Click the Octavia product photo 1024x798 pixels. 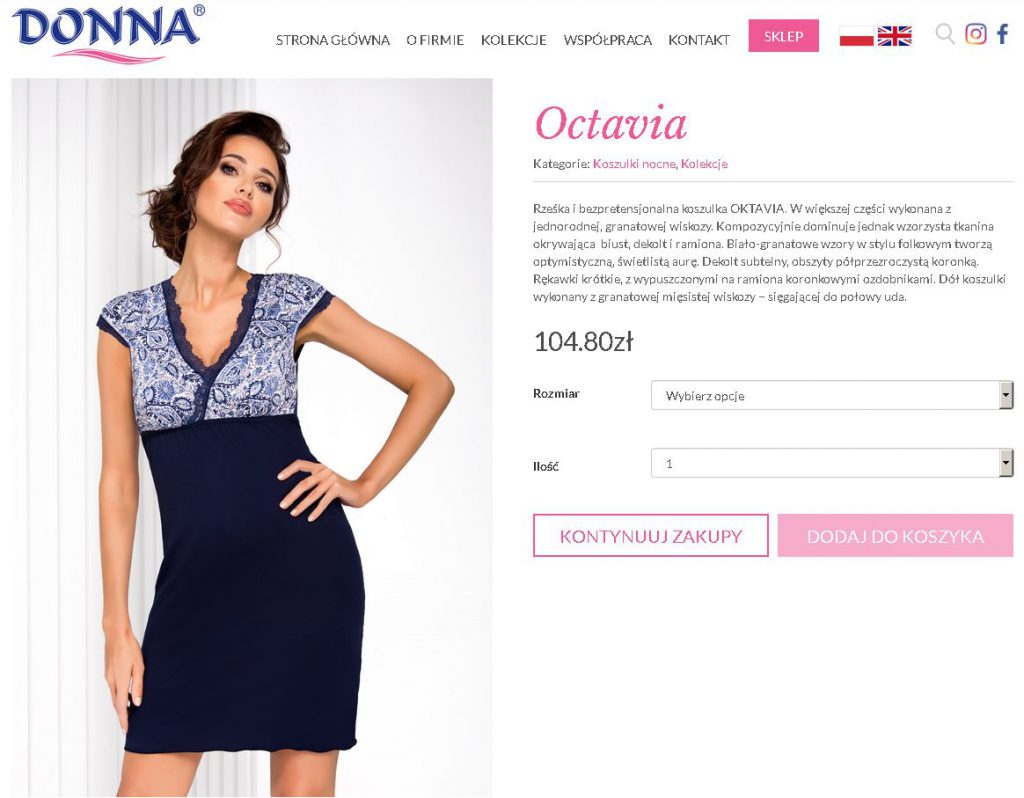(x=252, y=438)
